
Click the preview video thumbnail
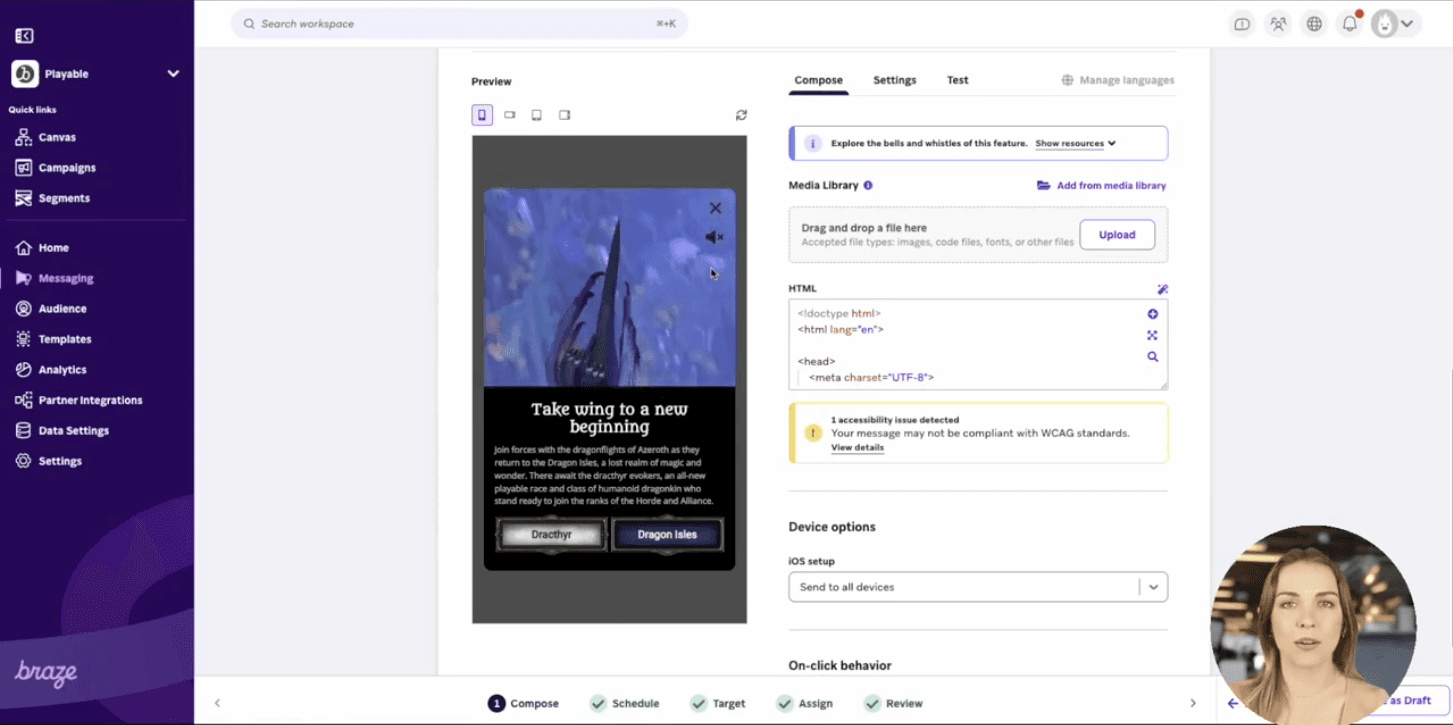point(609,288)
